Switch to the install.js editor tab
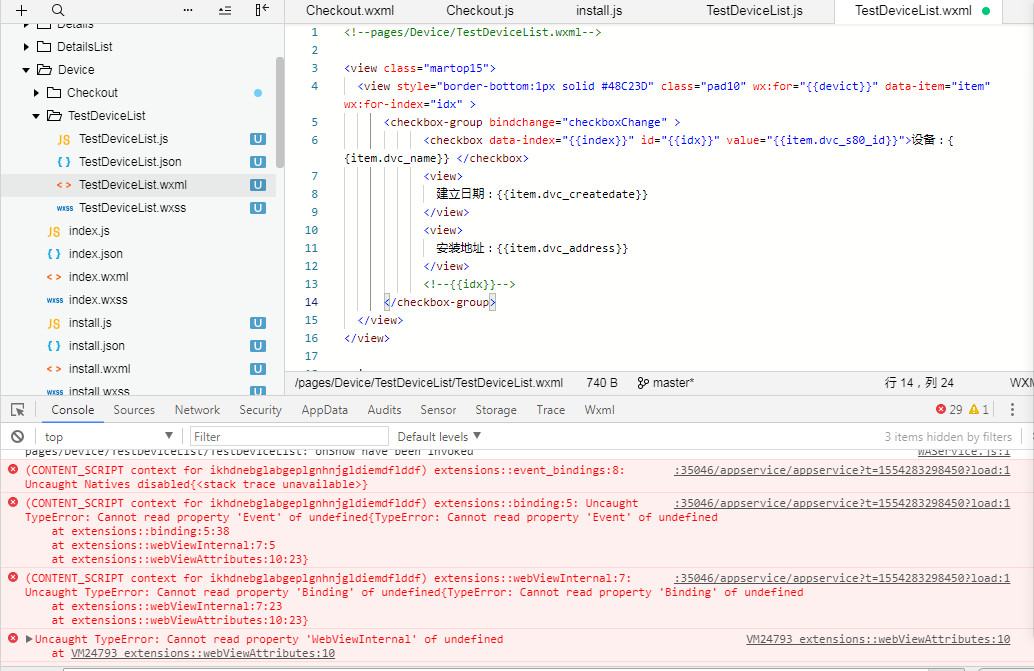 click(x=599, y=11)
